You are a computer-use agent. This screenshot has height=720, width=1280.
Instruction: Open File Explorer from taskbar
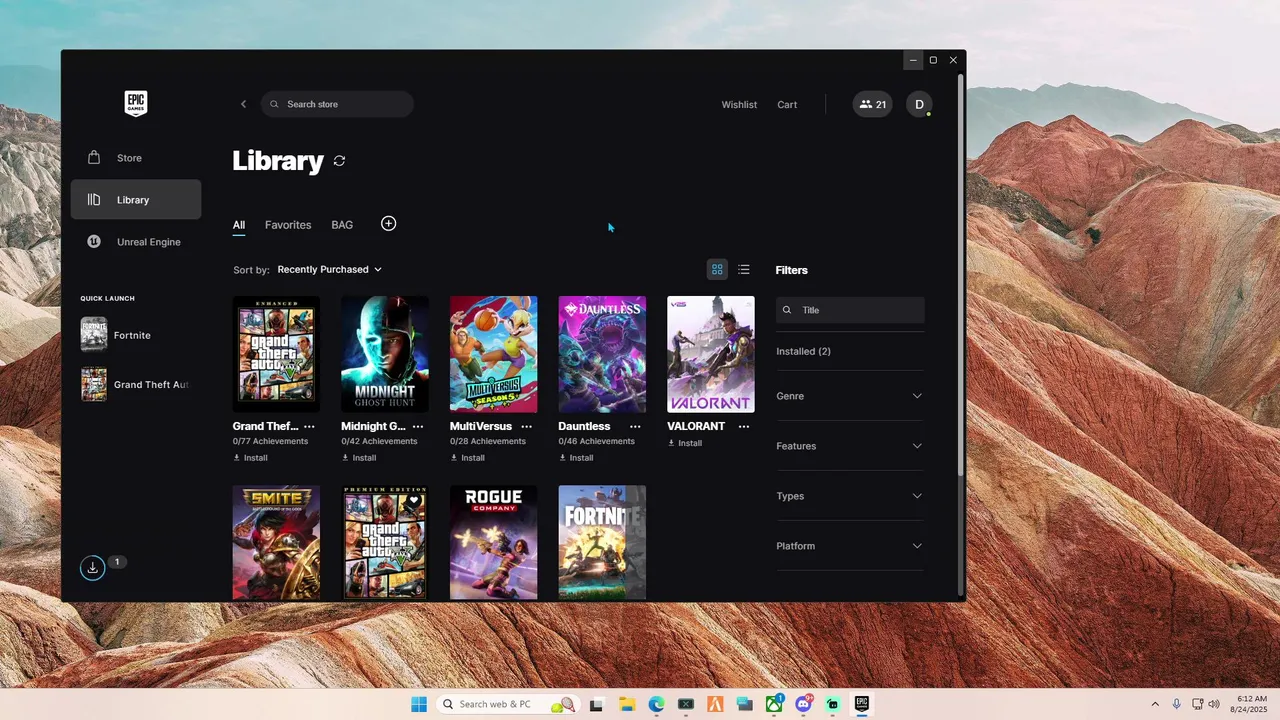pyautogui.click(x=627, y=704)
